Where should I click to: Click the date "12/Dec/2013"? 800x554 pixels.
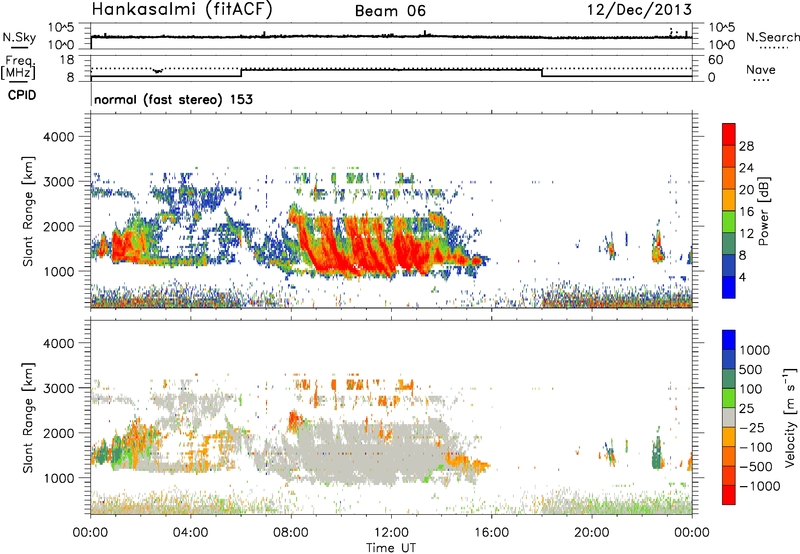pyautogui.click(x=639, y=10)
